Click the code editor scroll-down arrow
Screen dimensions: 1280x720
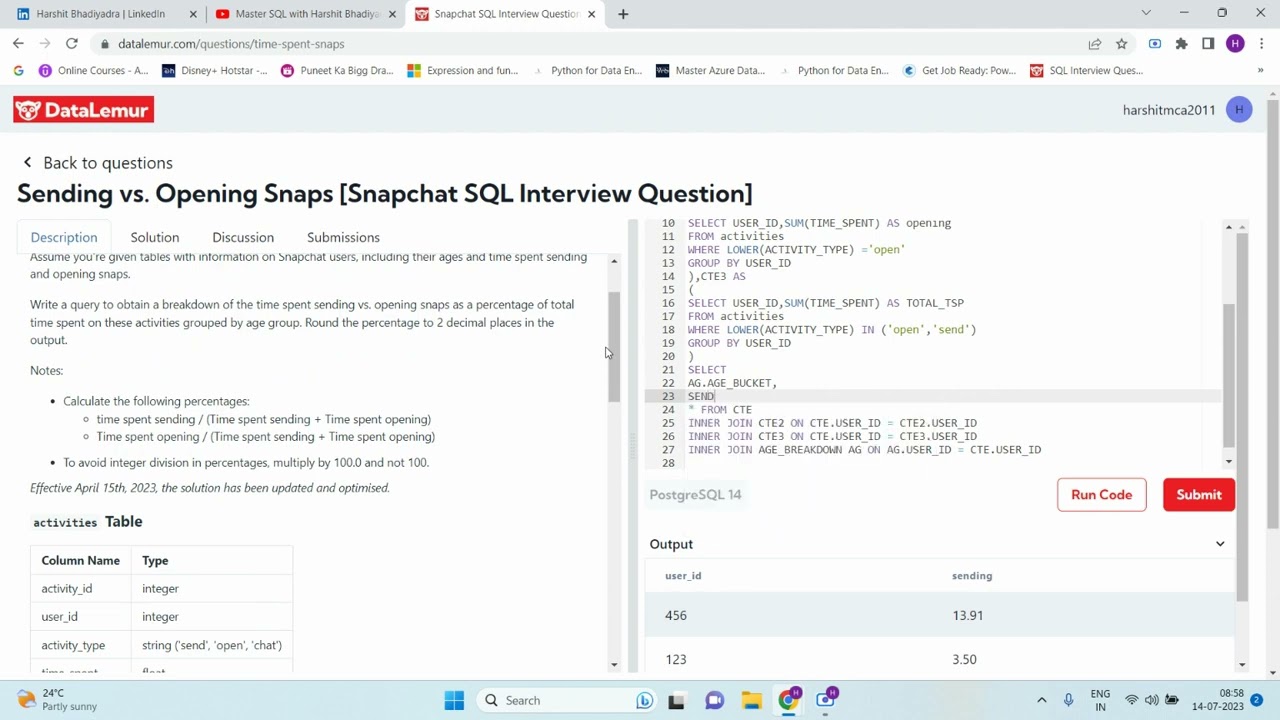[1228, 460]
